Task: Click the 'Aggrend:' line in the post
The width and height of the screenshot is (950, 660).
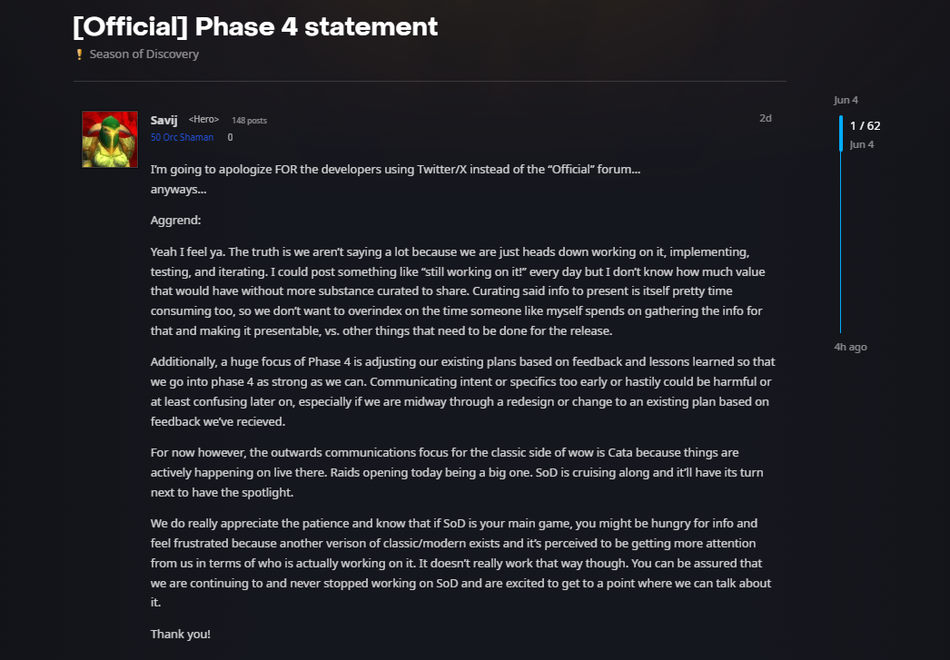Action: pyautogui.click(x=176, y=220)
